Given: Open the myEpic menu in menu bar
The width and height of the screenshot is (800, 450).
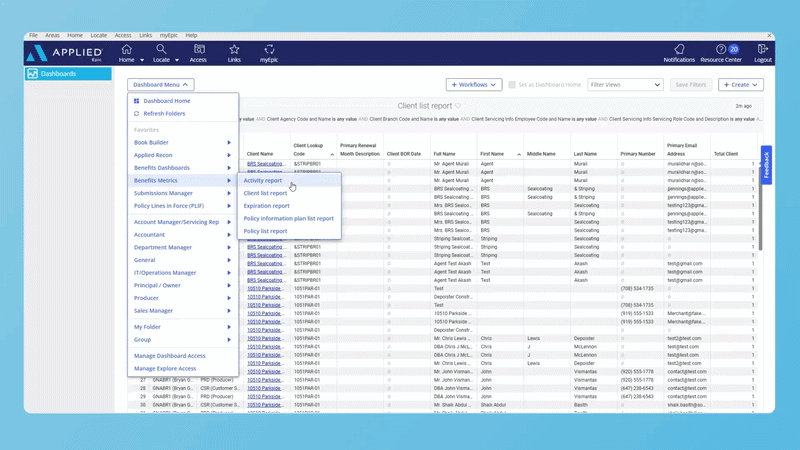Looking at the screenshot, I should tap(169, 35).
